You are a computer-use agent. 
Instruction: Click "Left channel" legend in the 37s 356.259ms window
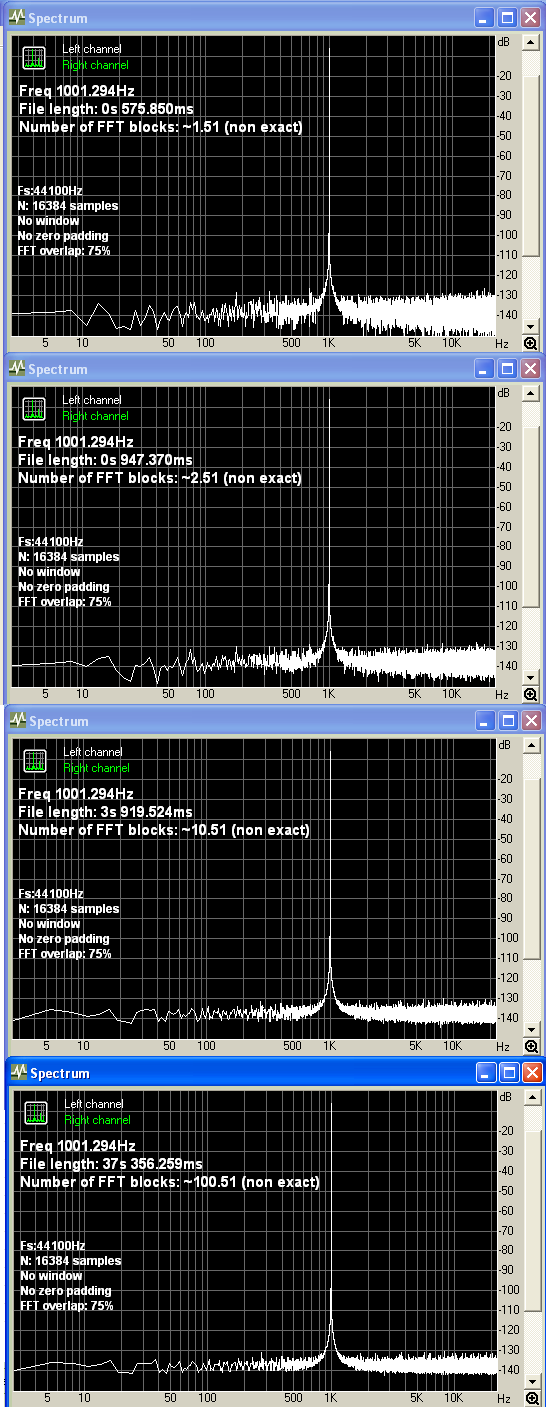[x=93, y=1104]
